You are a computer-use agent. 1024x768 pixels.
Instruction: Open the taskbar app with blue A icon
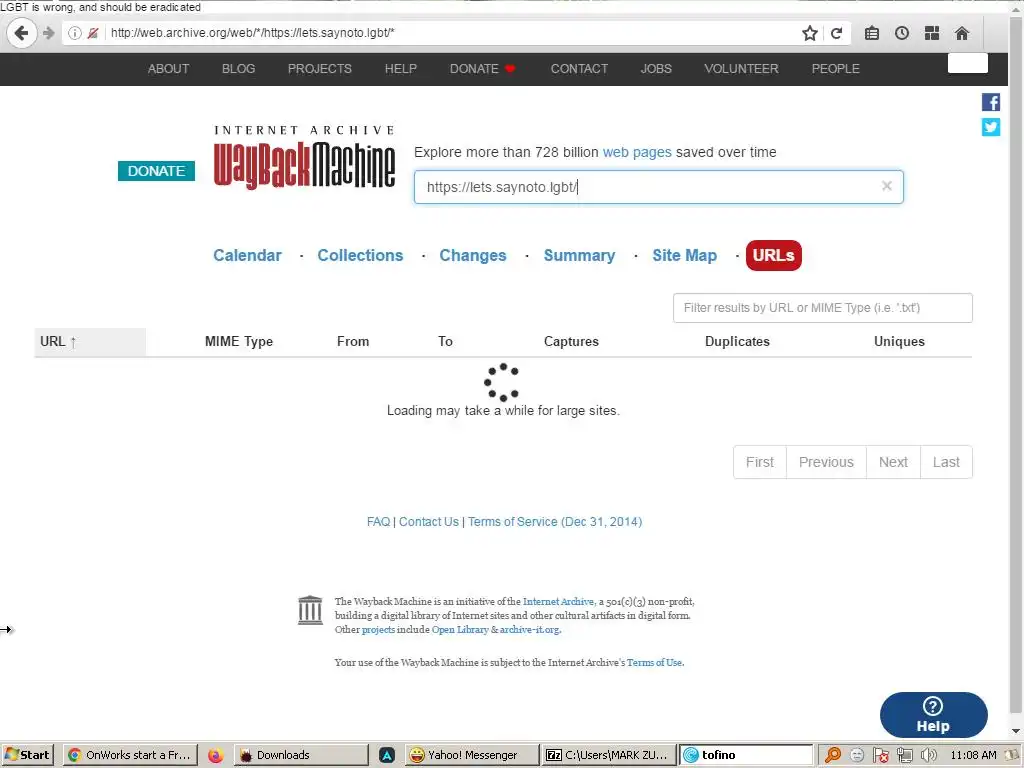387,755
